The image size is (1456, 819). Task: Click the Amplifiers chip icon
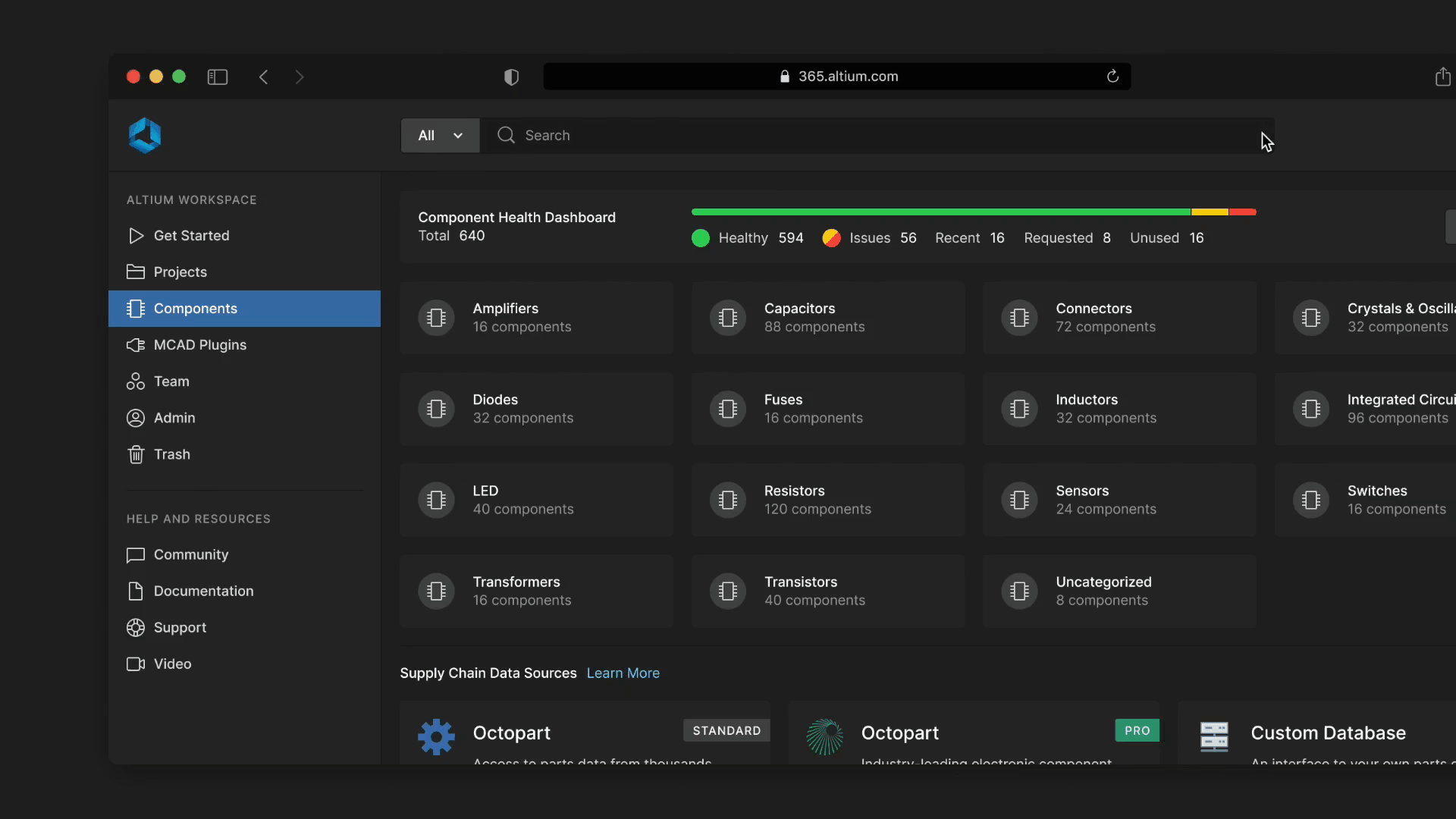point(436,318)
